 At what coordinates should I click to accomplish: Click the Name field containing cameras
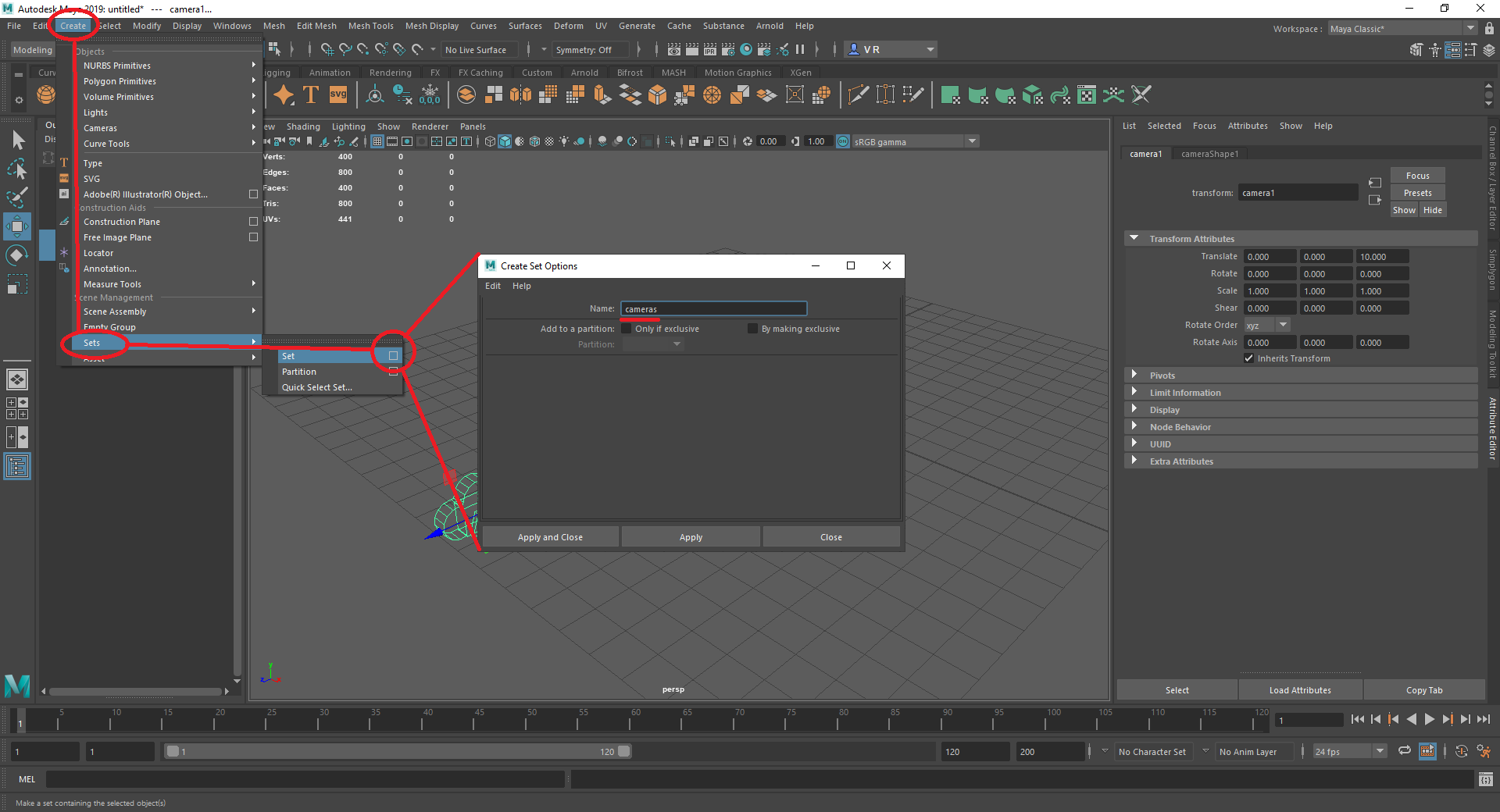pyautogui.click(x=712, y=308)
